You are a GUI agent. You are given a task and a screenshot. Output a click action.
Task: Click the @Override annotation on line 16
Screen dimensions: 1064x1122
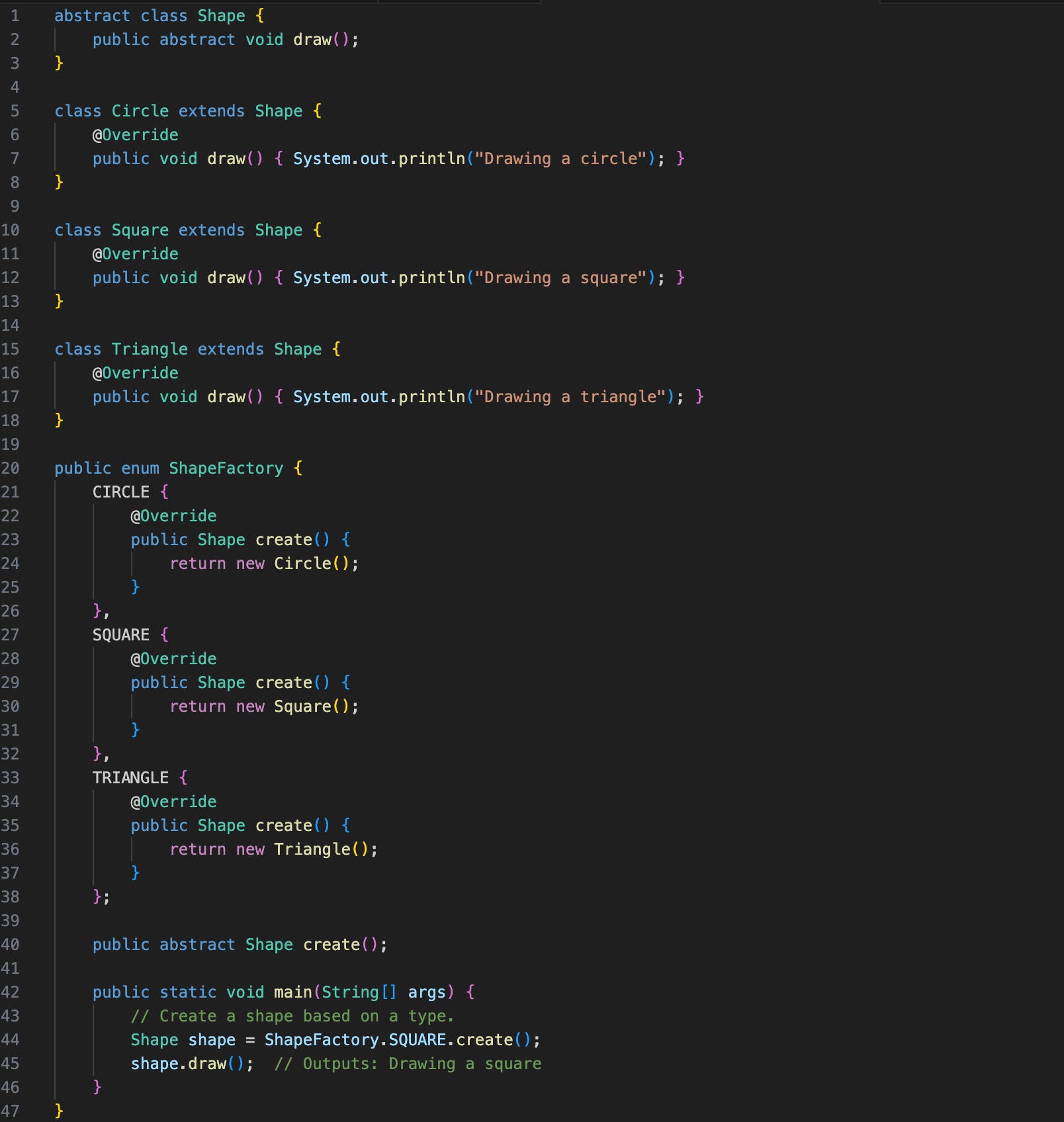(135, 373)
